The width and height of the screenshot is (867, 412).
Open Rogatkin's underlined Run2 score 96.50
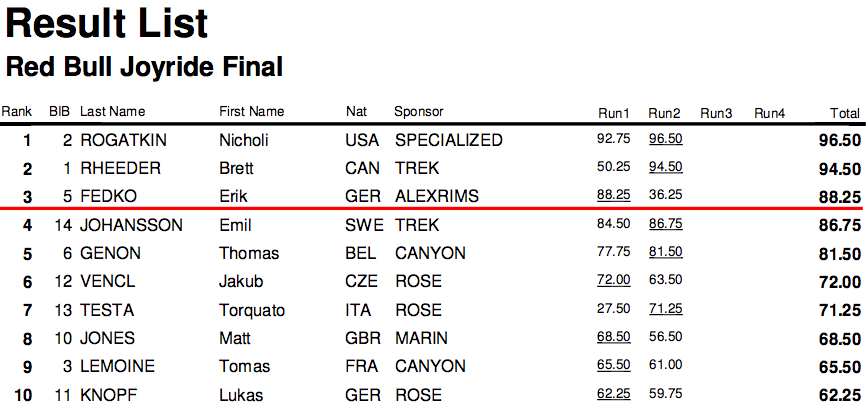(x=665, y=140)
